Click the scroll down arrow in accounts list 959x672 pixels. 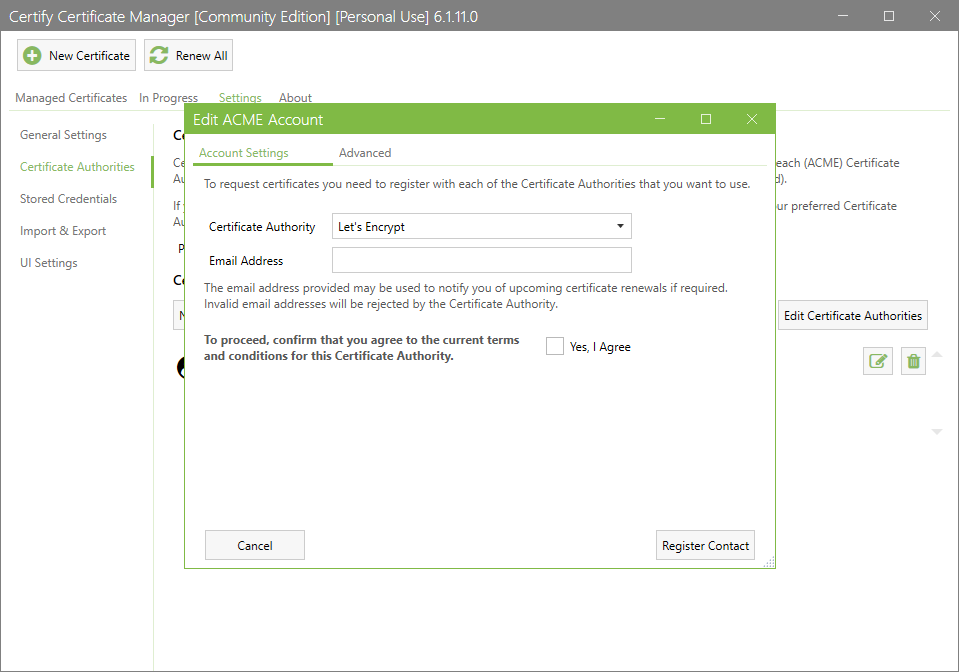point(936,432)
